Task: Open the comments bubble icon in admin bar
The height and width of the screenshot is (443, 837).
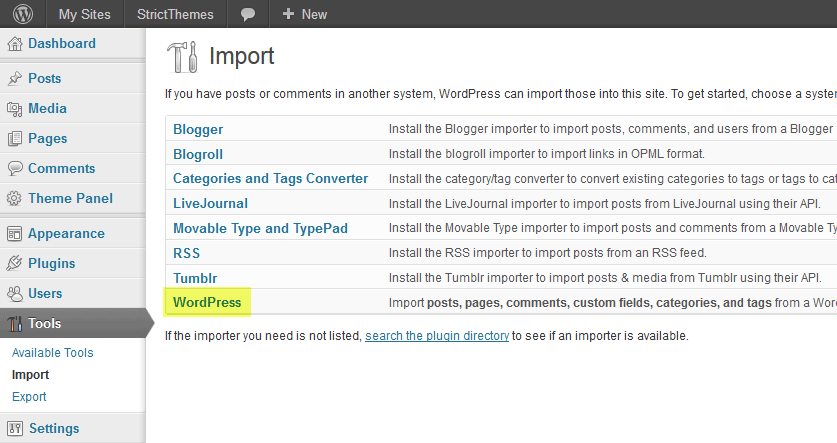Action: pos(248,14)
